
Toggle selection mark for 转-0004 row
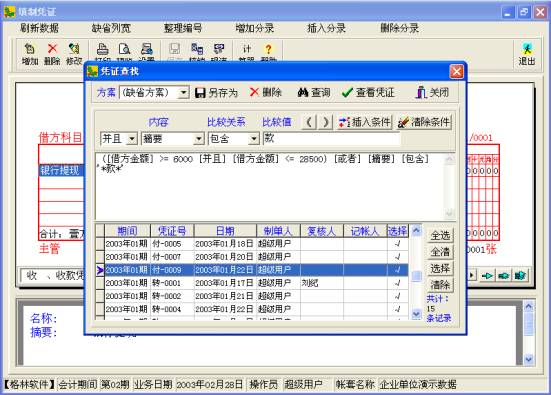coord(397,309)
